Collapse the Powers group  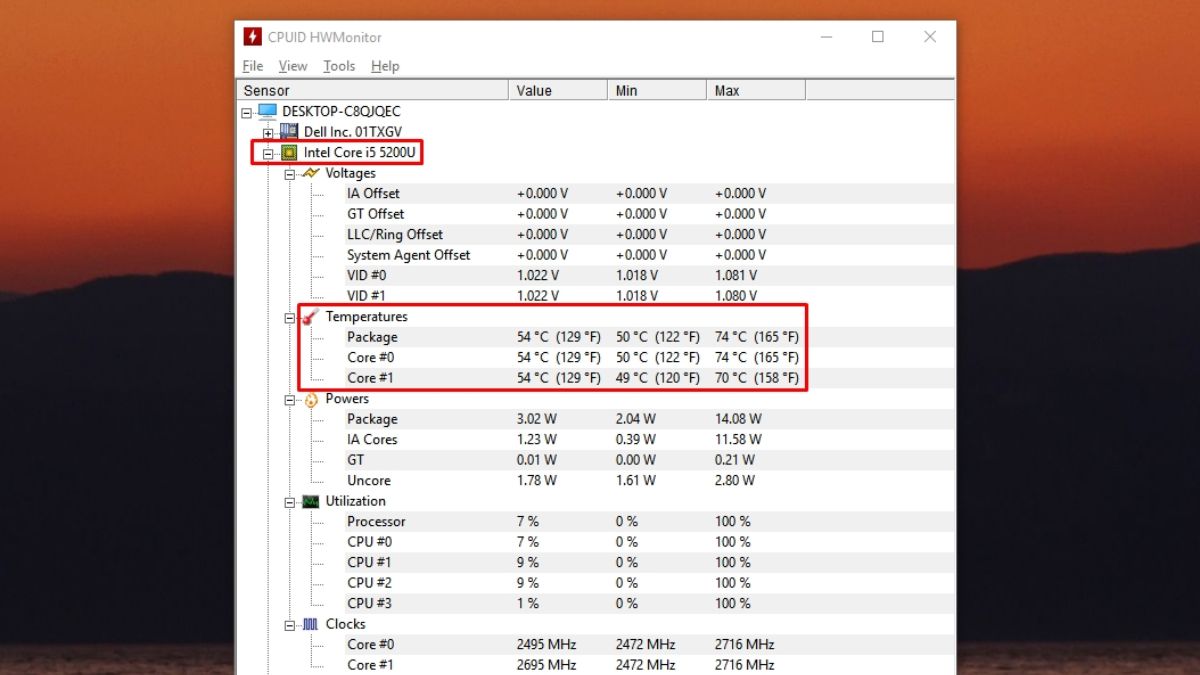coord(290,400)
